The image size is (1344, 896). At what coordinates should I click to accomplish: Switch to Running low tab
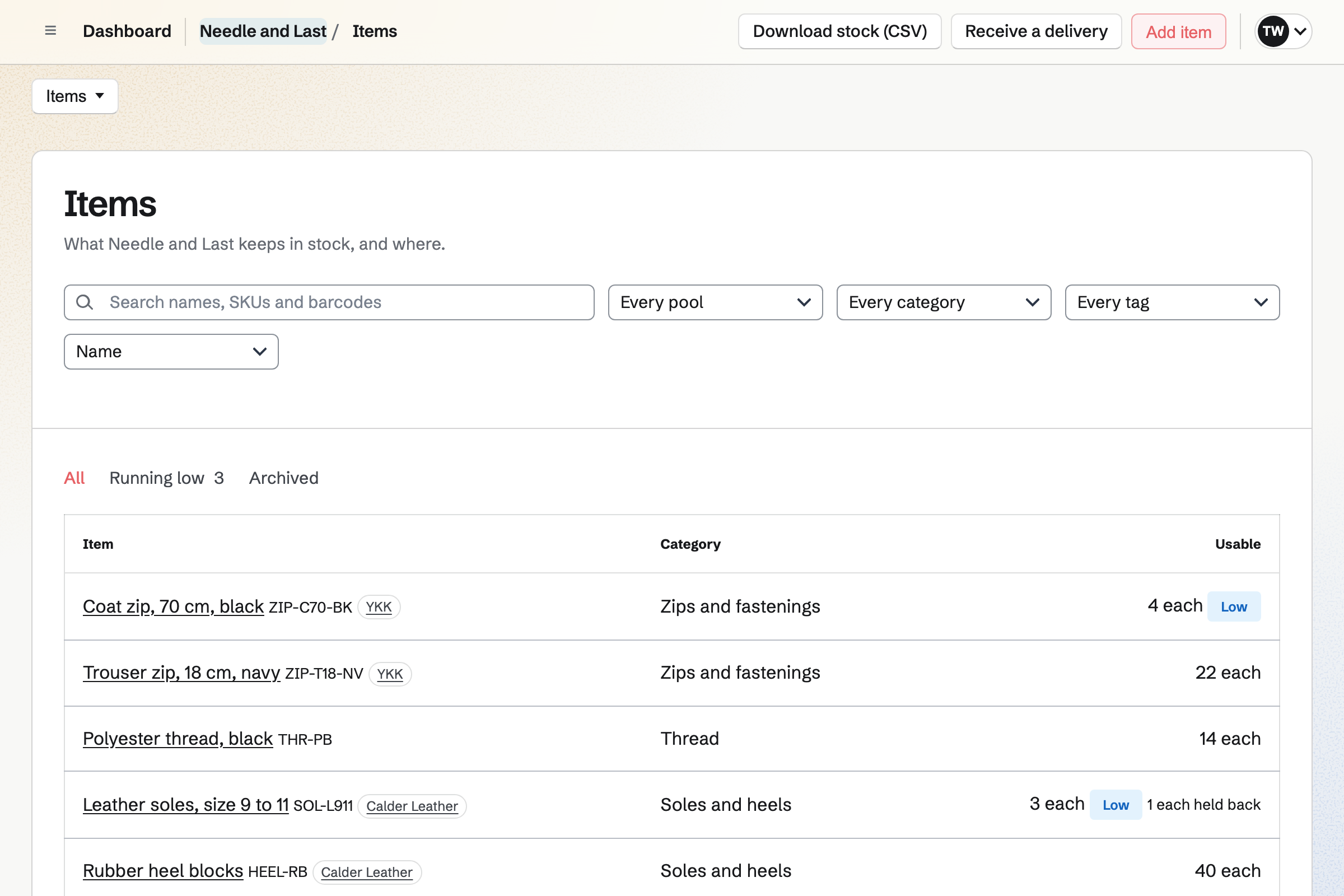166,478
